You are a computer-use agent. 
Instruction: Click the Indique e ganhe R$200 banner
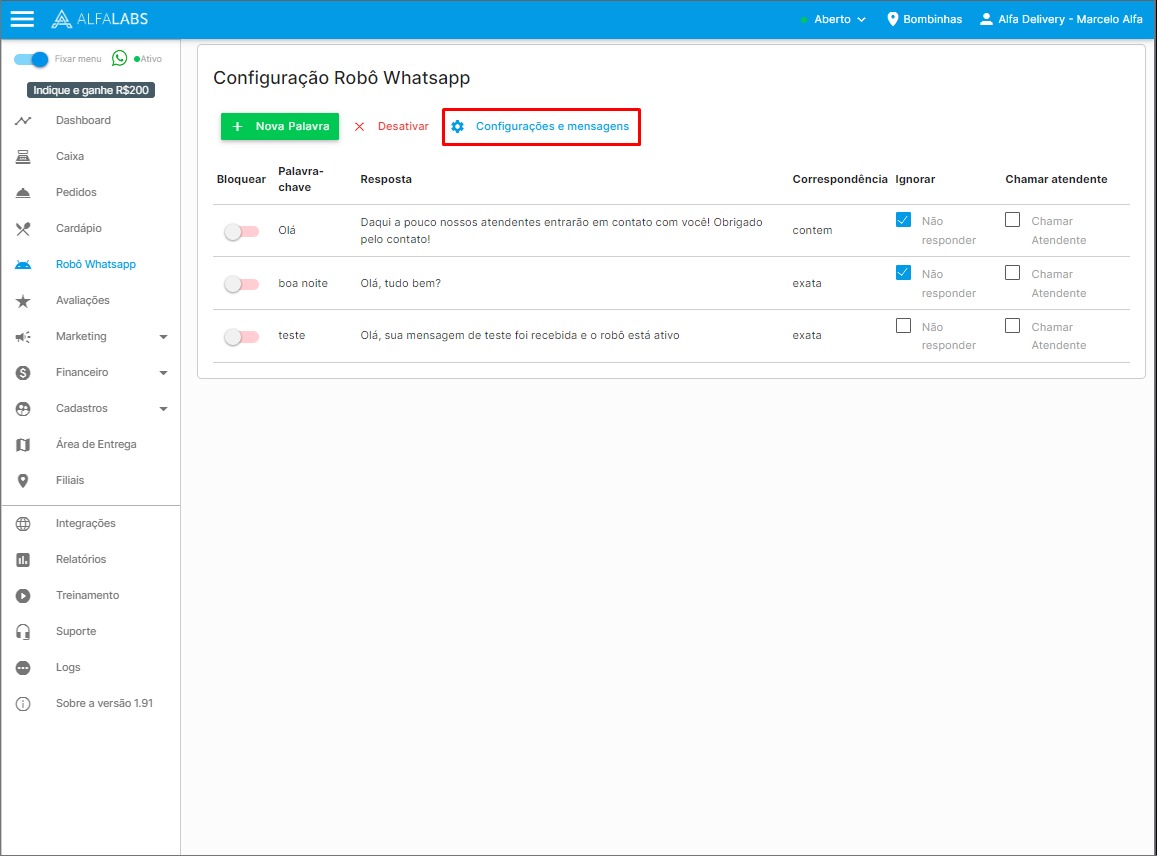point(91,90)
